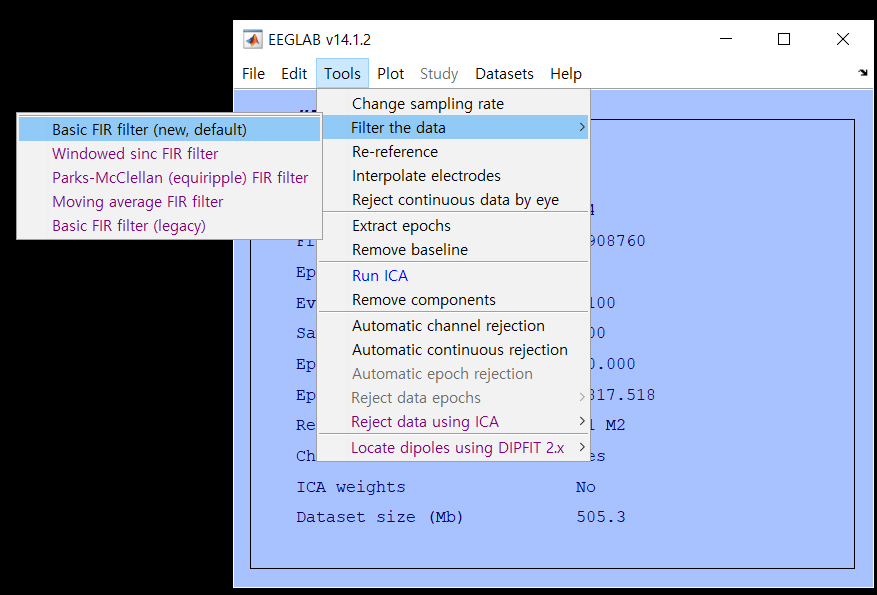
Task: Click the ICA weights label
Action: click(351, 487)
